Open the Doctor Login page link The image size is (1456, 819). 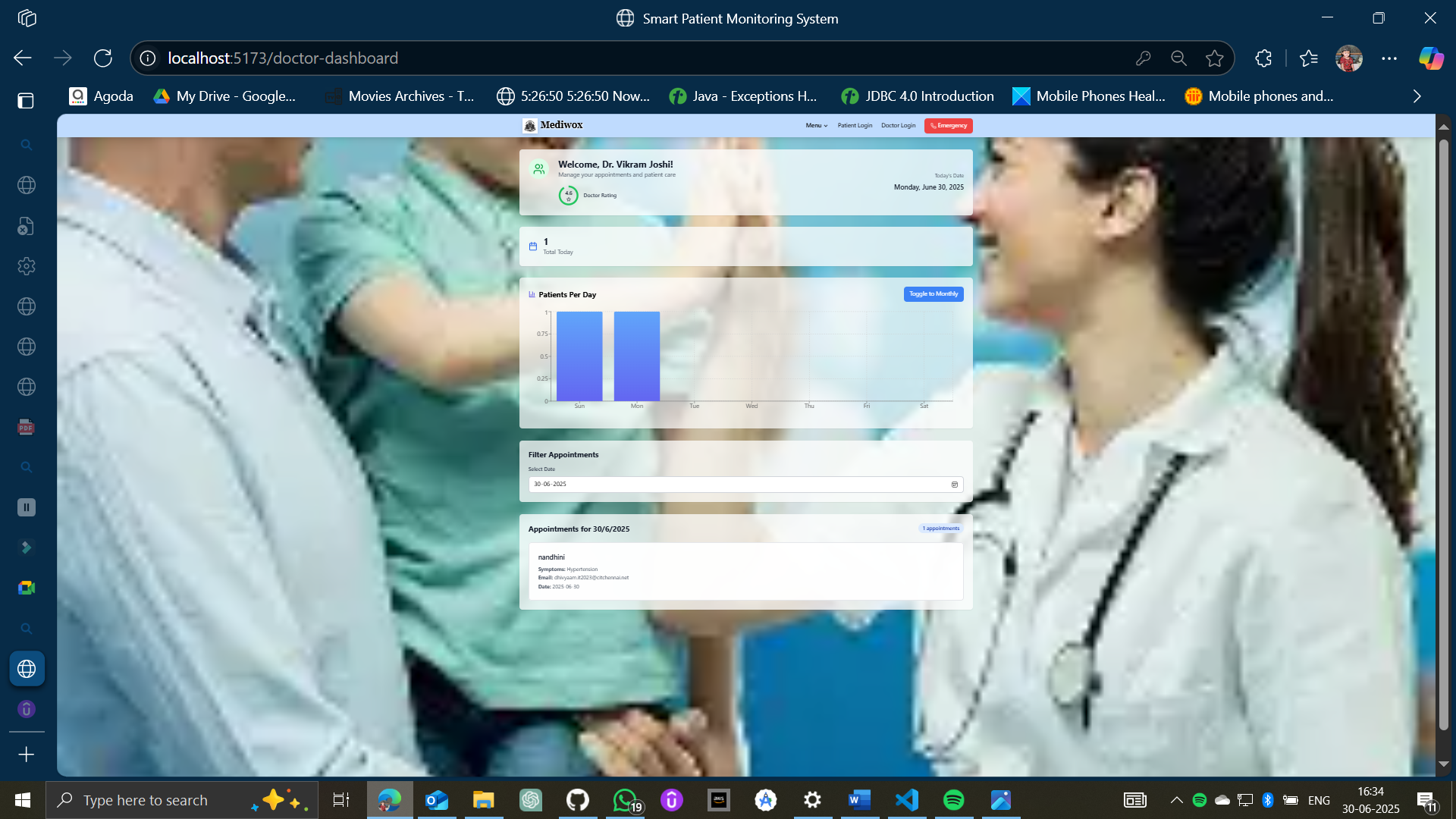coord(898,126)
